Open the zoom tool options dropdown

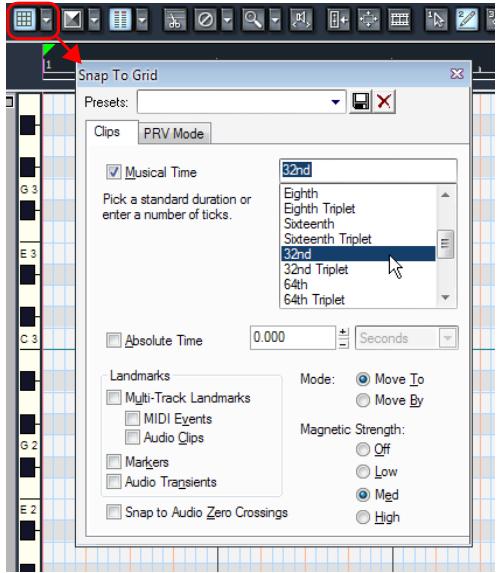(x=275, y=19)
